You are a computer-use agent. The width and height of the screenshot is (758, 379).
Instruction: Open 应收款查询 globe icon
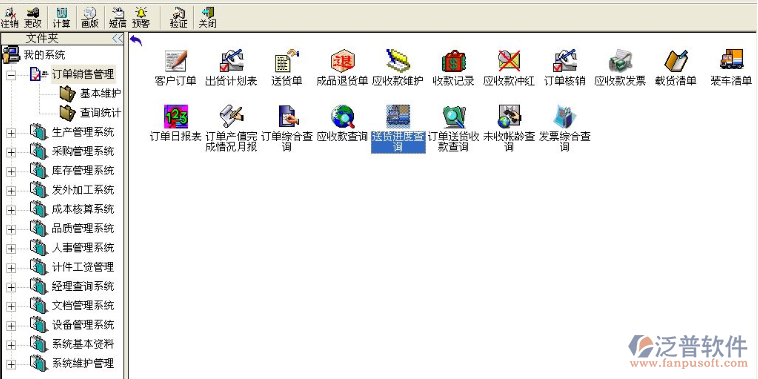[342, 116]
